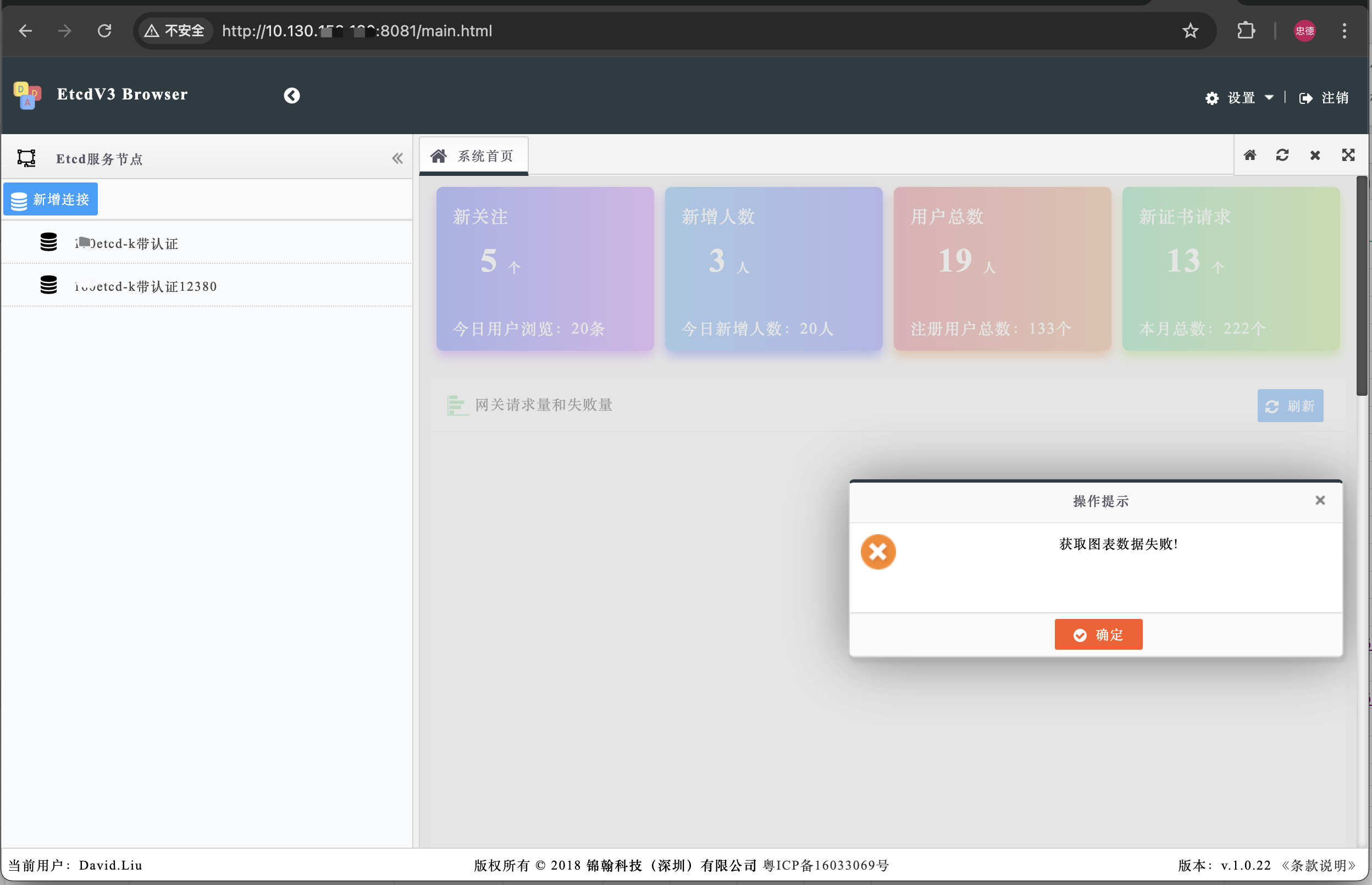This screenshot has height=885, width=1372.
Task: Click the 刷新 chart refresh button
Action: (x=1290, y=406)
